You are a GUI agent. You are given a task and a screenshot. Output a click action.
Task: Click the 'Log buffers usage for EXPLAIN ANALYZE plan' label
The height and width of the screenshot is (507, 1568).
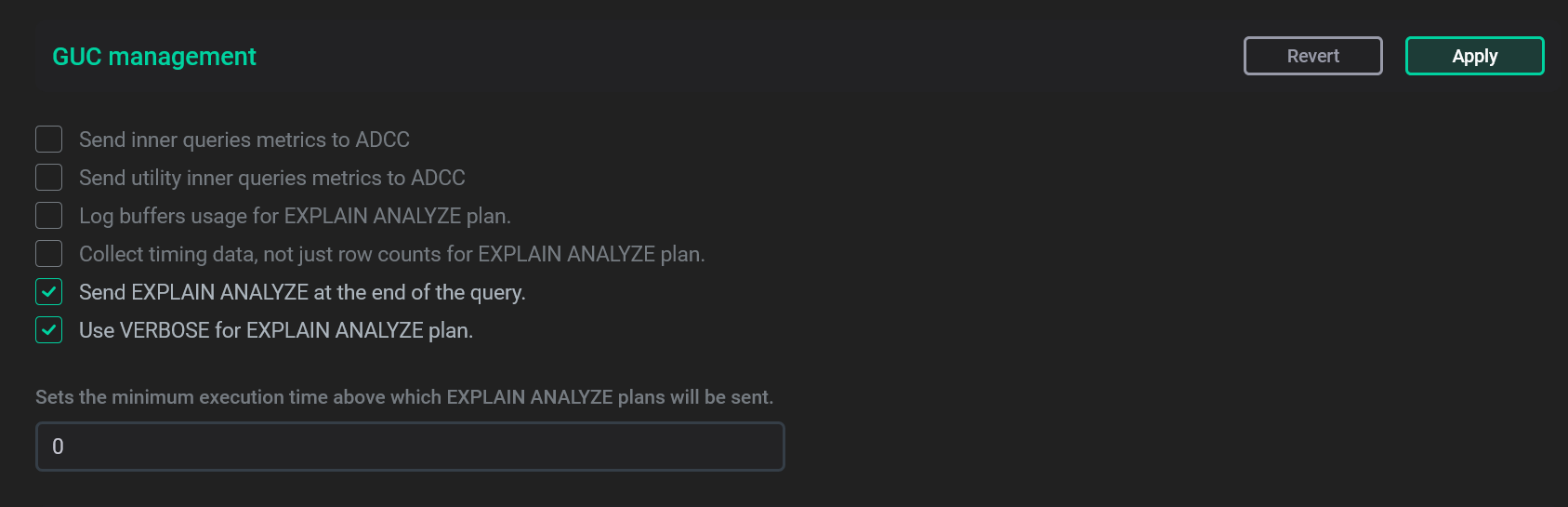295,216
